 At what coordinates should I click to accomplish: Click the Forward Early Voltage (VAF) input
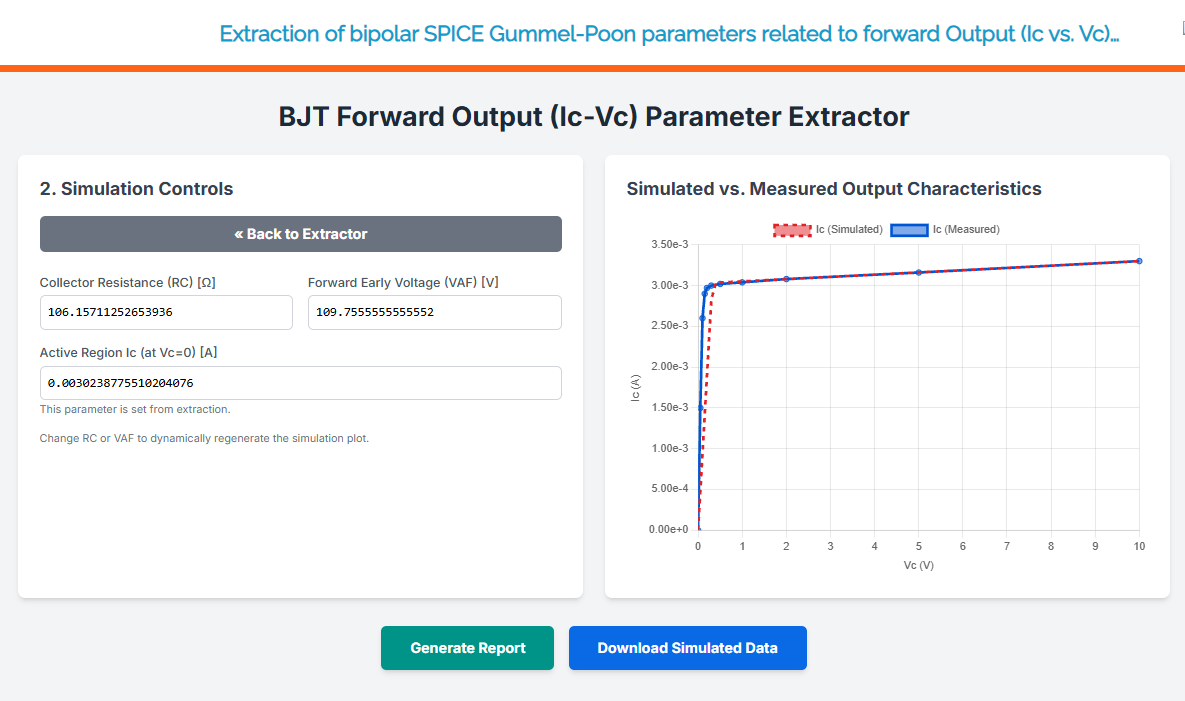pos(434,312)
